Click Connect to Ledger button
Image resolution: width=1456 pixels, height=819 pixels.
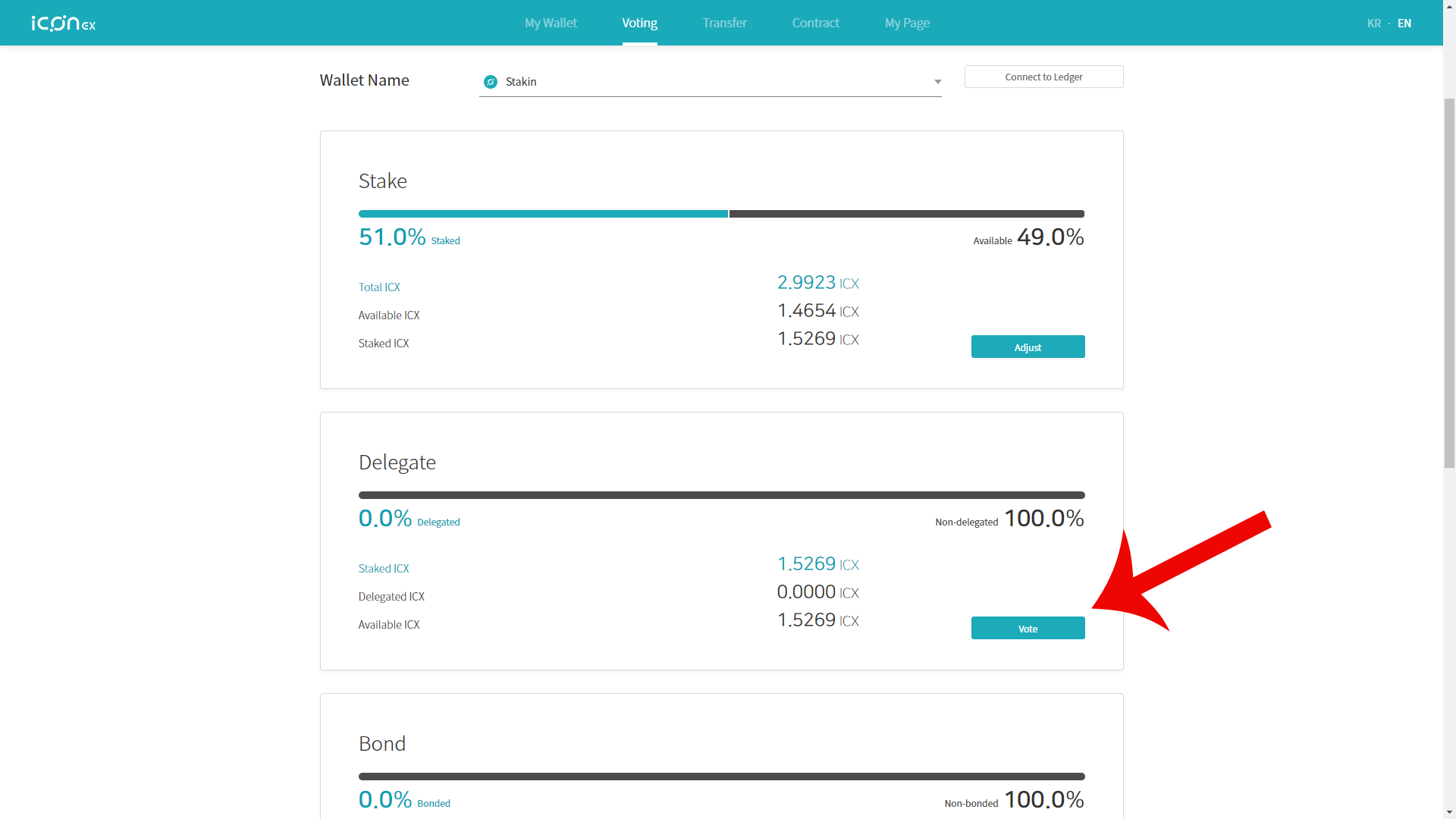pyautogui.click(x=1043, y=77)
